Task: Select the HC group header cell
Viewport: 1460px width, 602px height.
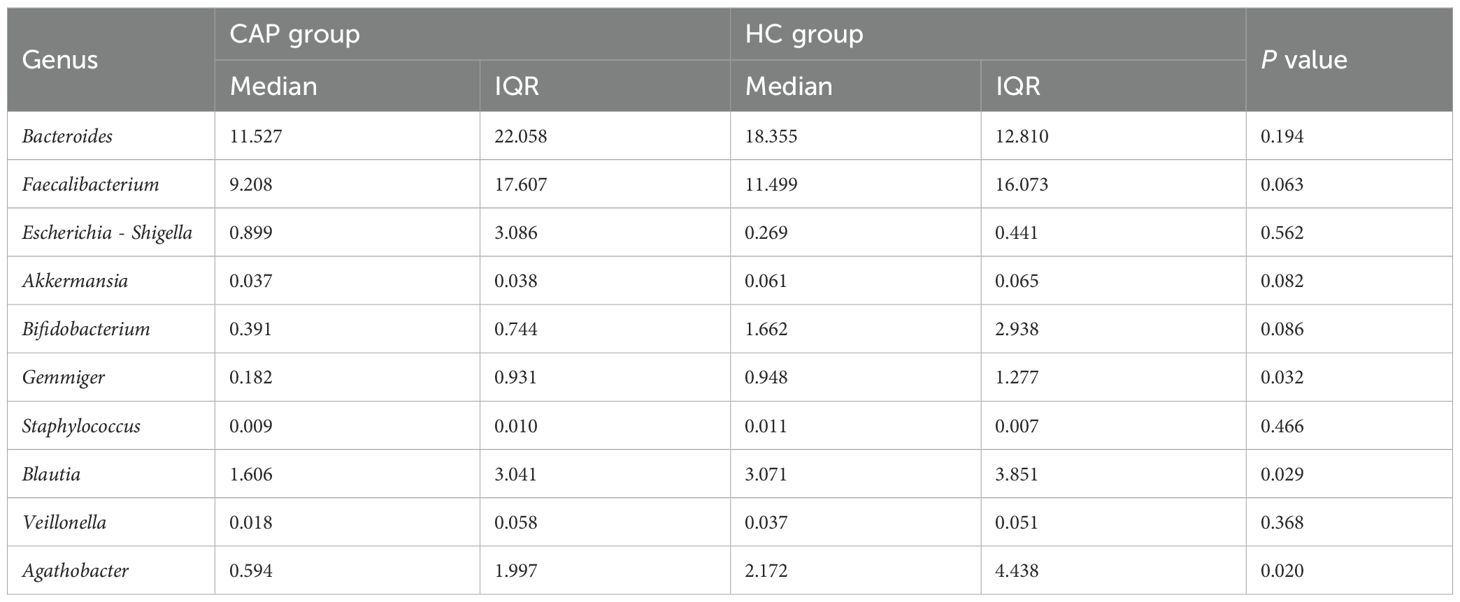Action: tap(804, 35)
